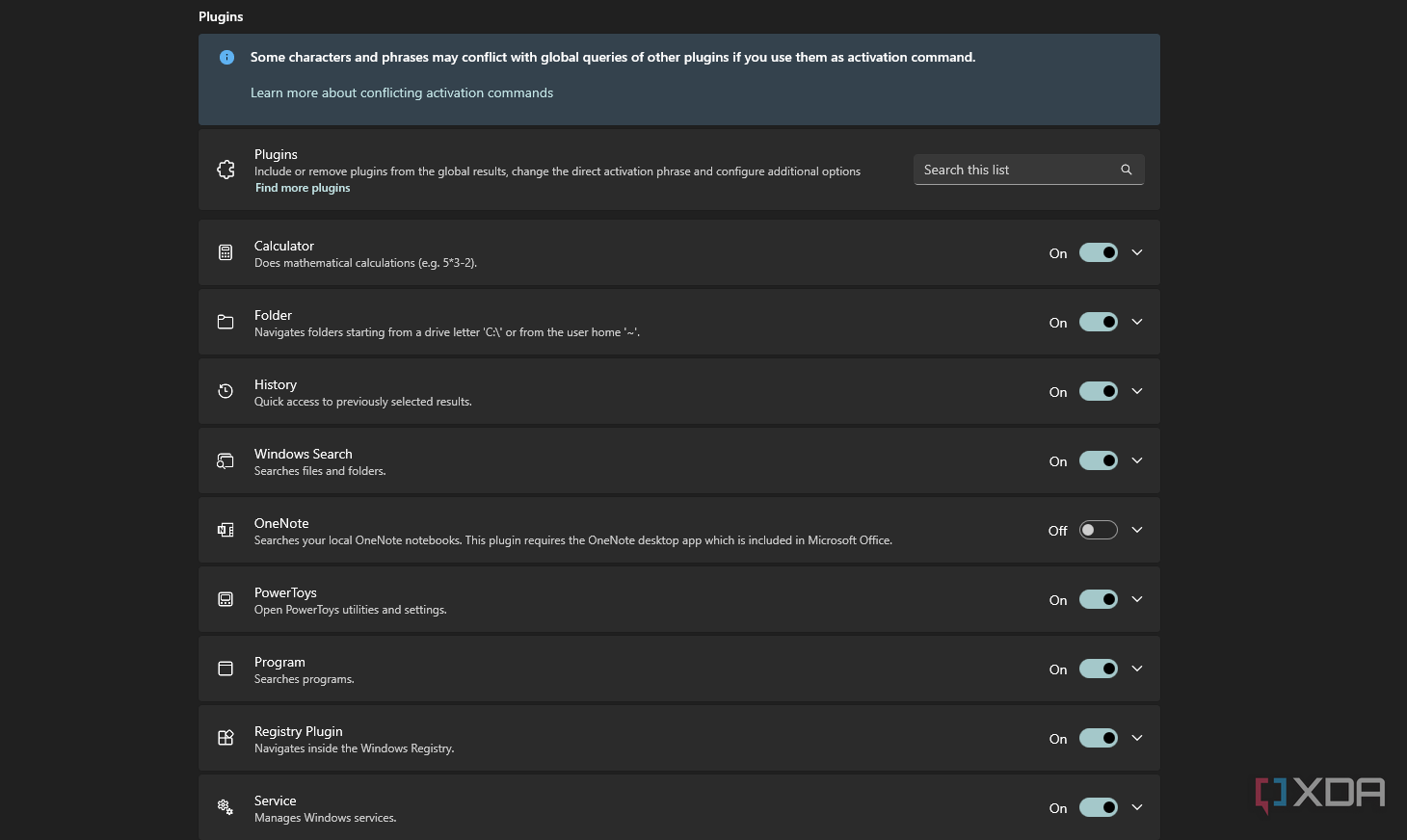Toggle the Windows Search plugin off
The image size is (1407, 840).
tap(1099, 460)
